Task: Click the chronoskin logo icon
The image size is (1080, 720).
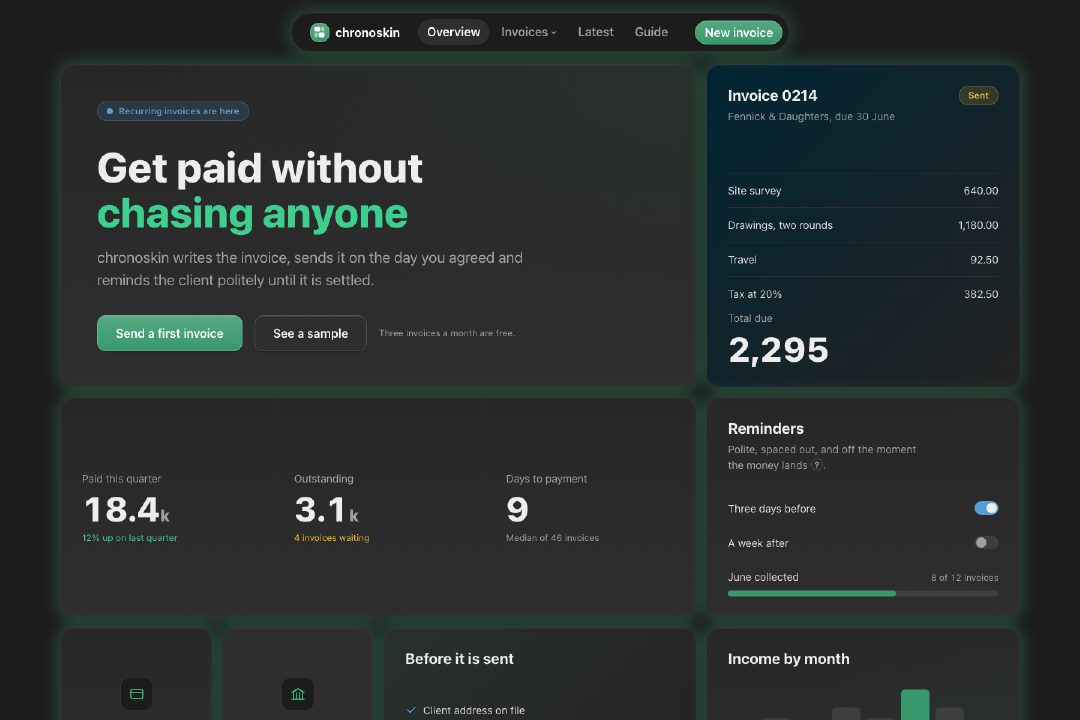Action: coord(320,32)
